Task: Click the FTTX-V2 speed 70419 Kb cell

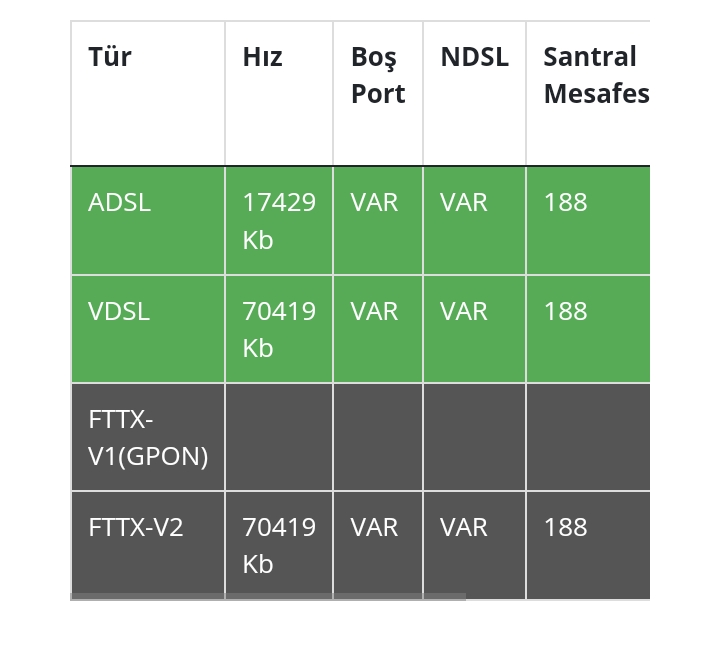Action: click(x=278, y=545)
